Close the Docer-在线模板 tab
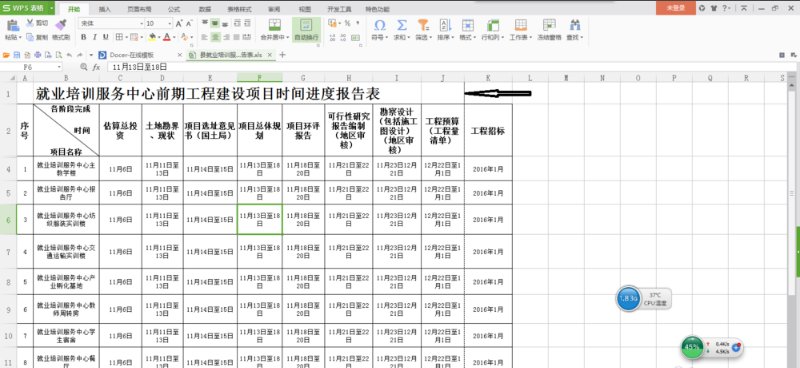 180,55
